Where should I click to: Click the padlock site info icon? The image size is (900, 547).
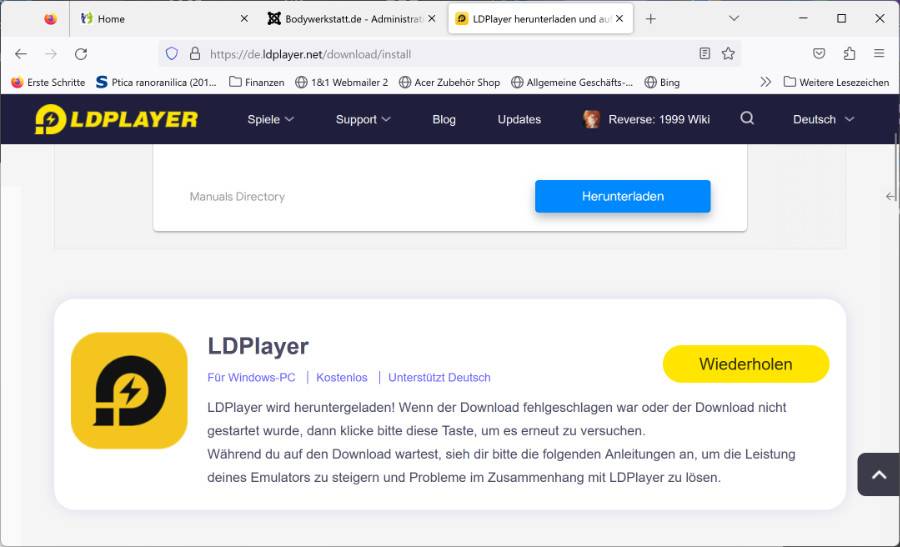point(195,54)
